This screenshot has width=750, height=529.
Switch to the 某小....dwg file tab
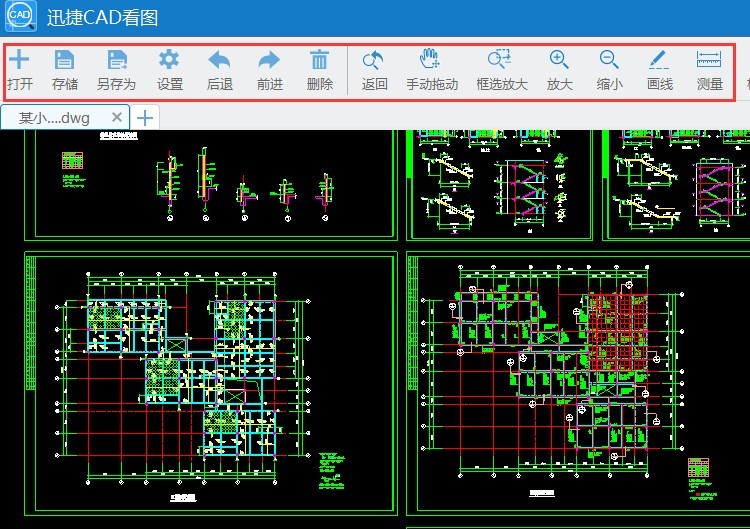coord(55,118)
